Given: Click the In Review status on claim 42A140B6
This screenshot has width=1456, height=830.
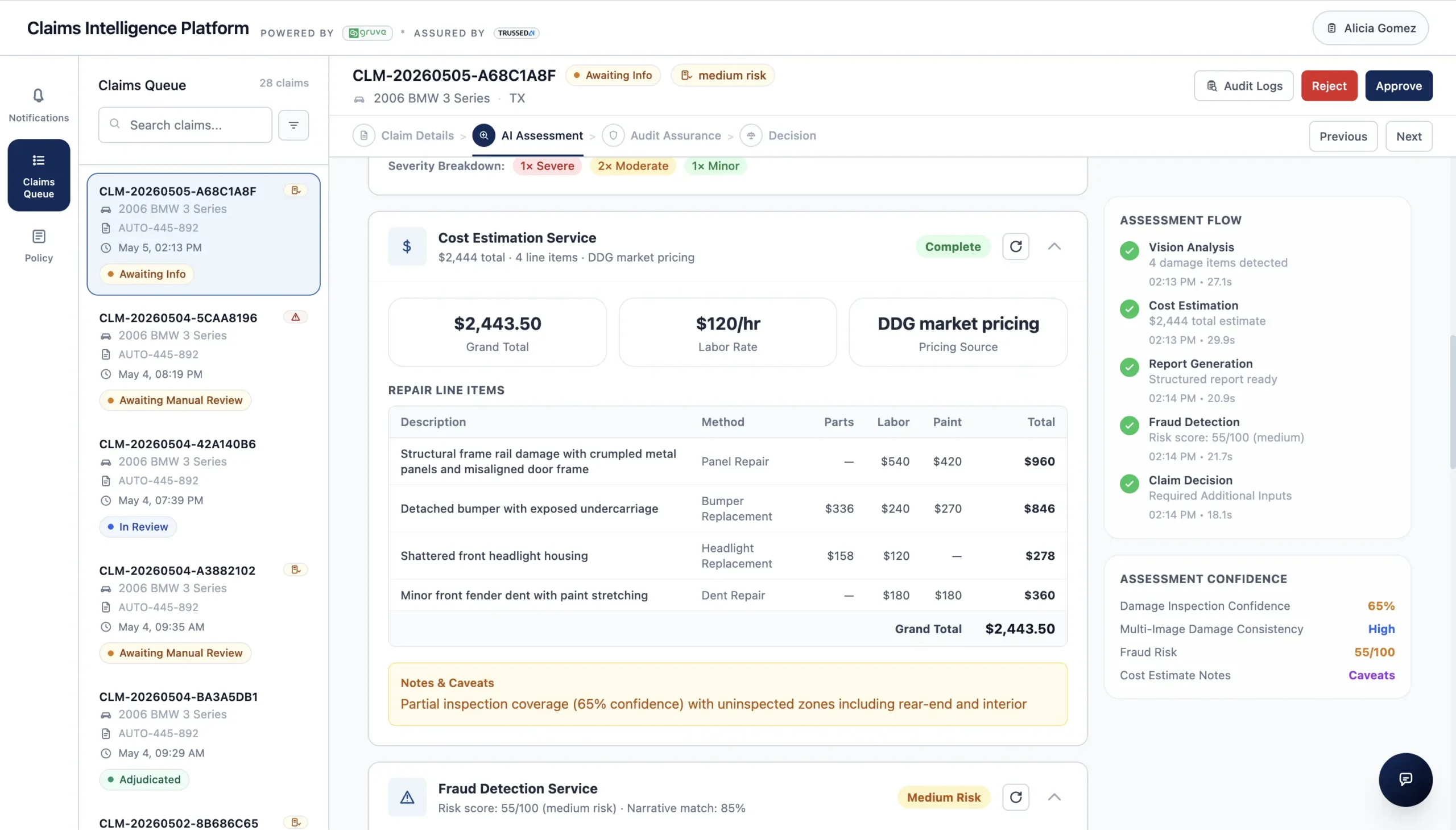Looking at the screenshot, I should point(138,527).
